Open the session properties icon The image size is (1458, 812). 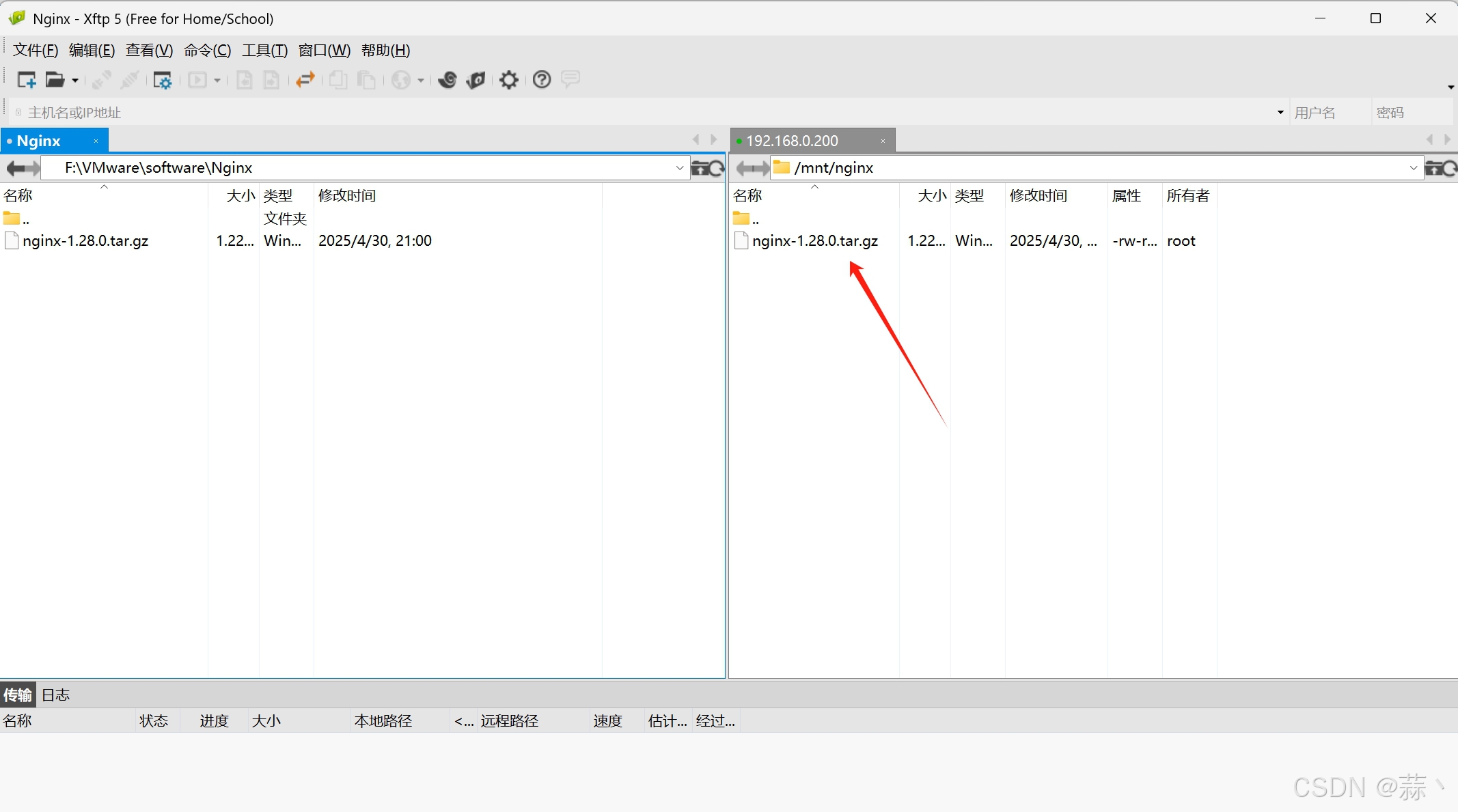pos(162,80)
